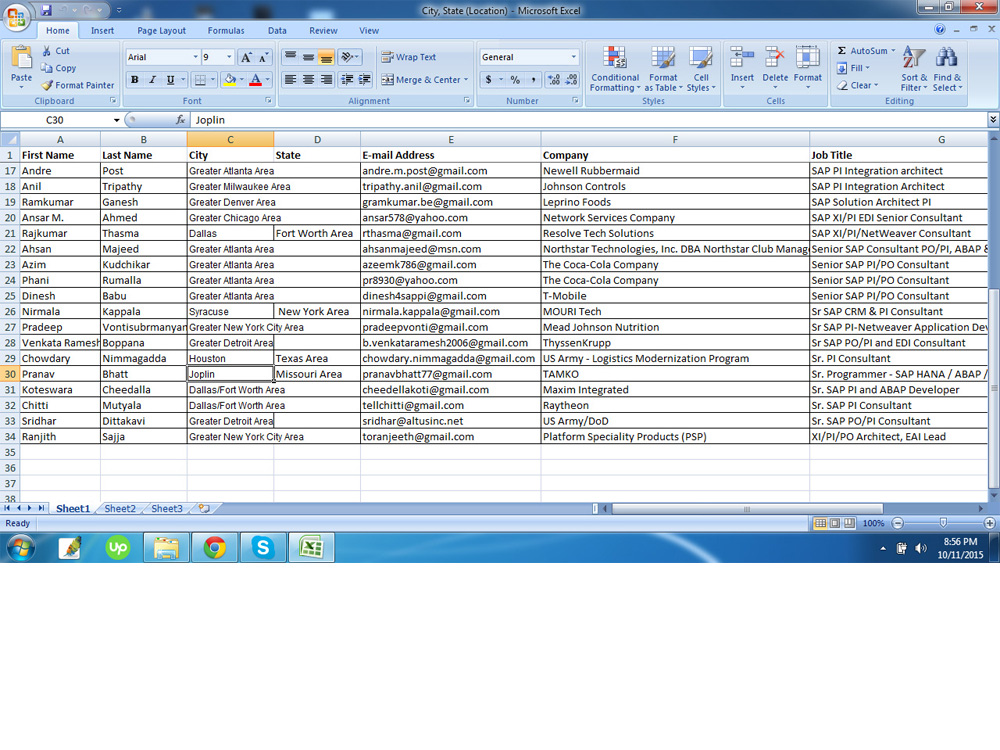Open the font size dropdown
The width and height of the screenshot is (1000, 750).
230,57
